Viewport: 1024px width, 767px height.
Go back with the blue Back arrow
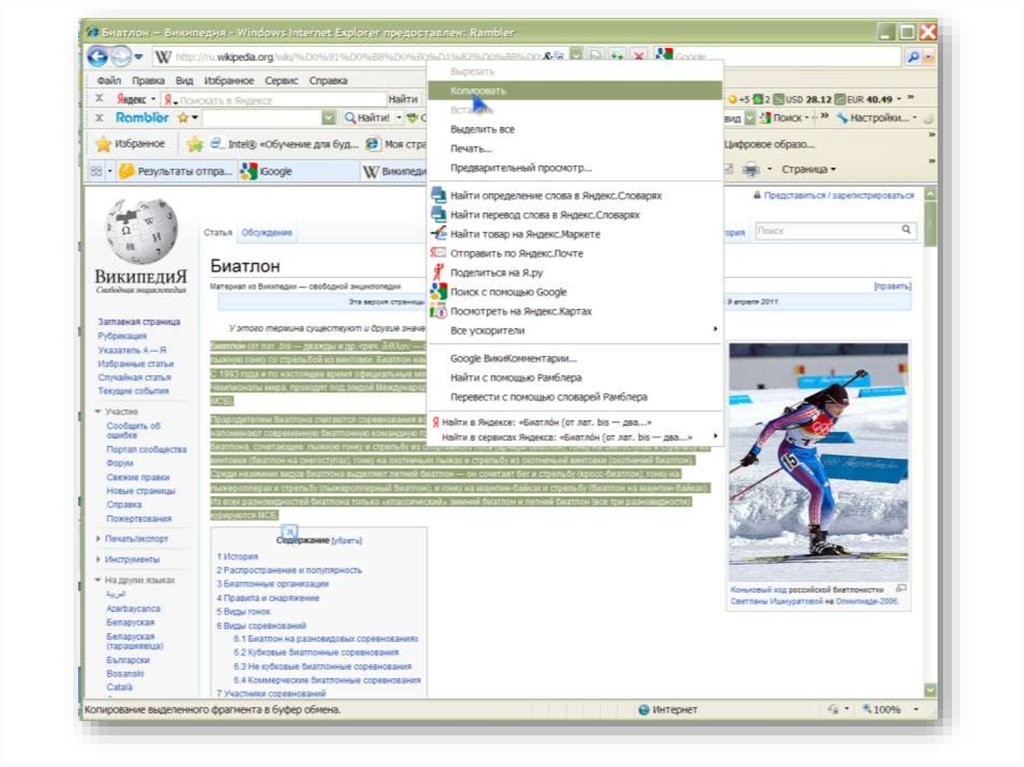(98, 57)
